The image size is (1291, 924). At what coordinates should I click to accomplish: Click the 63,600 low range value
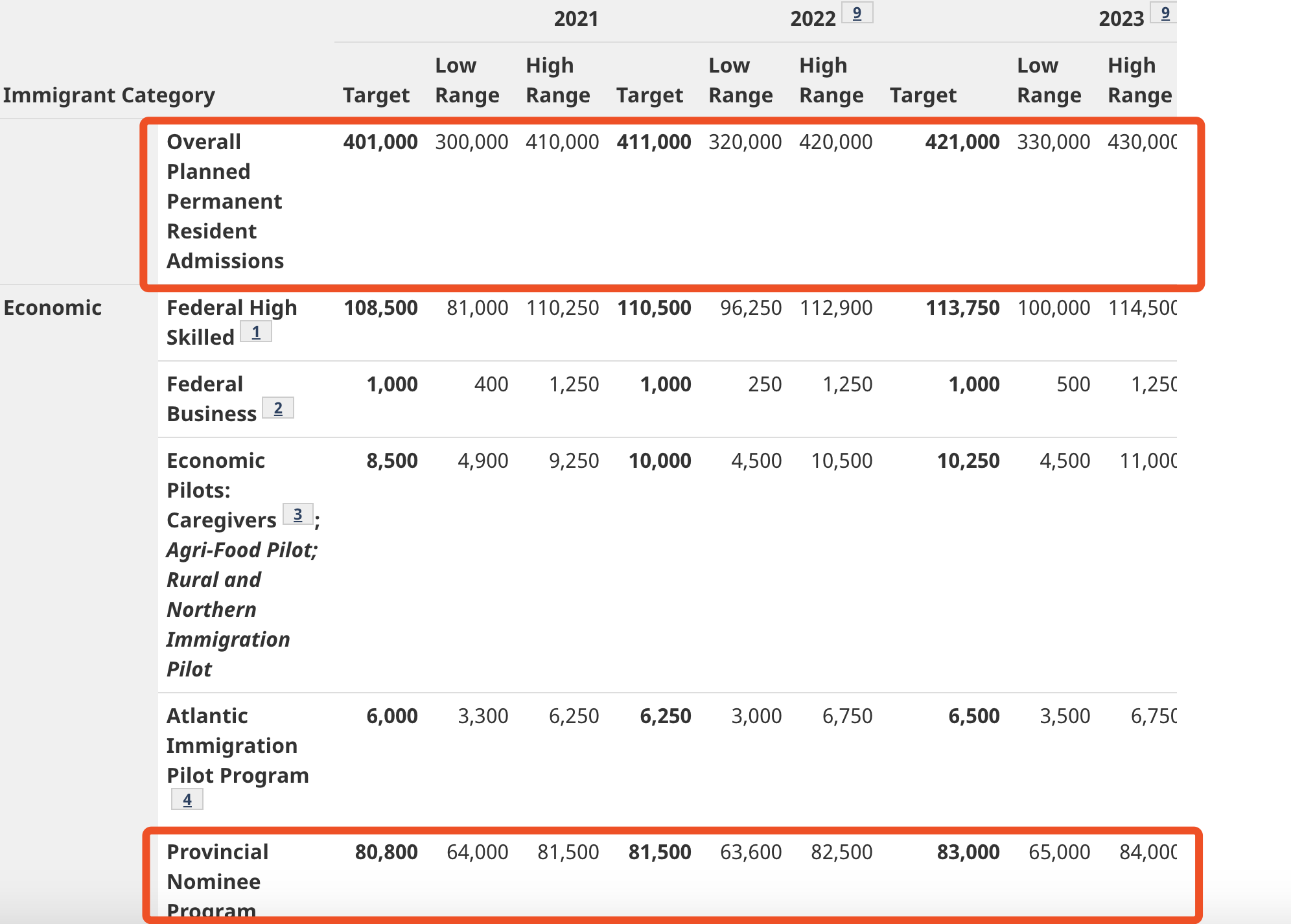751,852
